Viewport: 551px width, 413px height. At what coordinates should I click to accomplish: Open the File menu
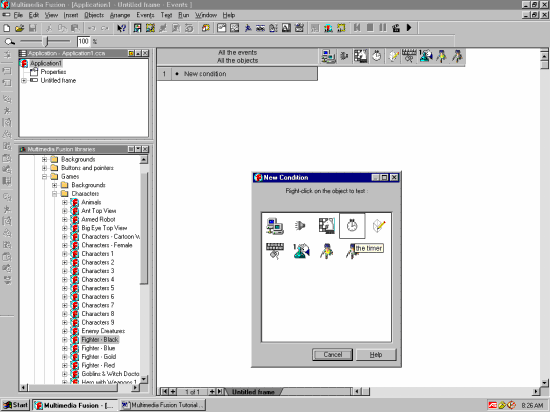coord(18,15)
